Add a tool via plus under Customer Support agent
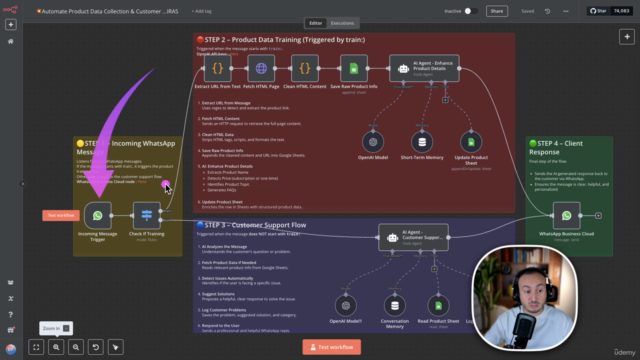 tap(434, 269)
